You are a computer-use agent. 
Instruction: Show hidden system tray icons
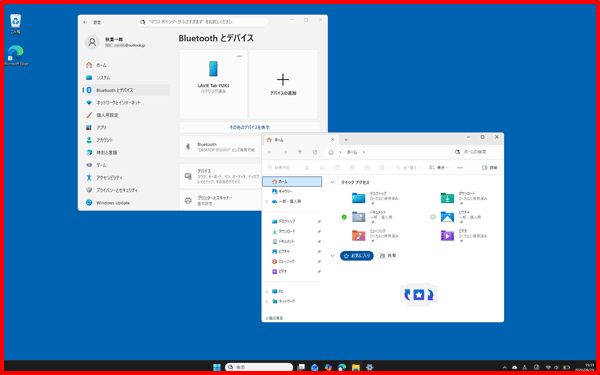point(505,367)
